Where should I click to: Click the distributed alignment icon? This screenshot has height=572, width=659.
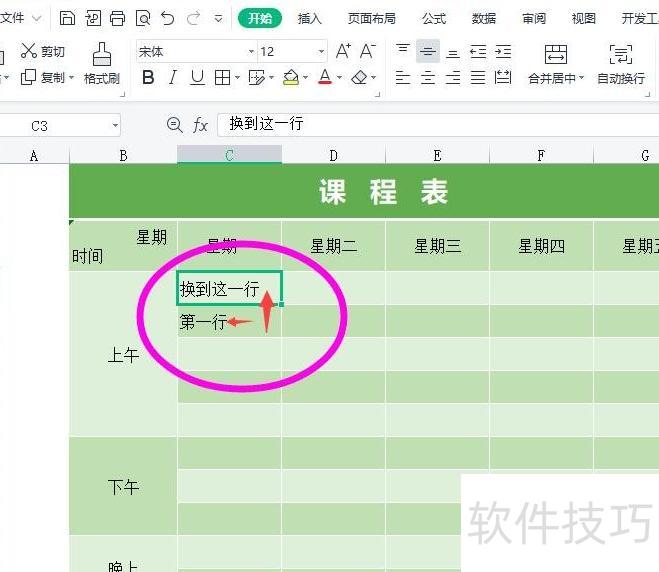(x=503, y=77)
